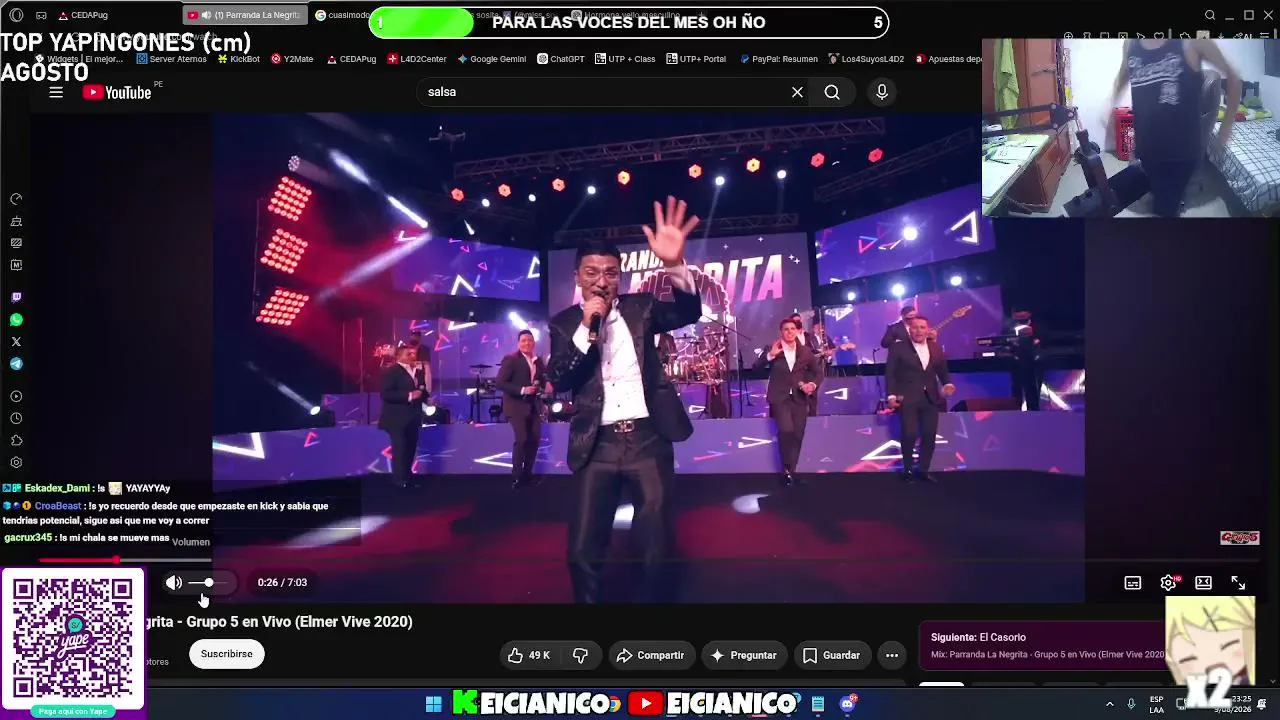Open the M-box sidebar icon
This screenshot has height=720, width=1280.
[16, 265]
